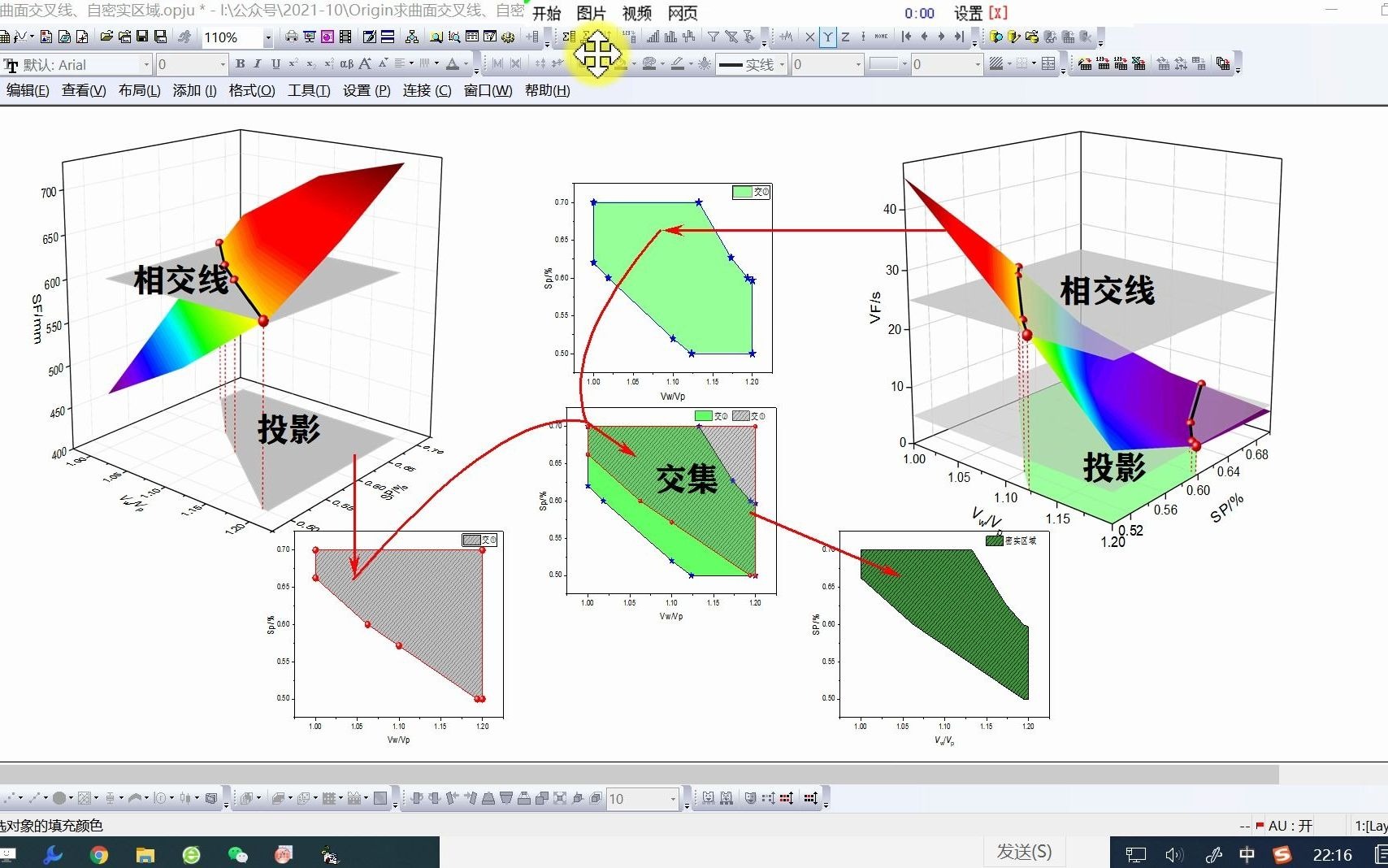The width and height of the screenshot is (1388, 868).
Task: Open the font color dropdown arrow
Action: [466, 63]
